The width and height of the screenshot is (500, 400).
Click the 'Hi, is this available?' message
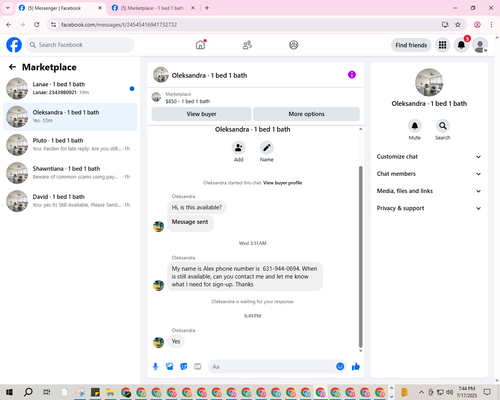[197, 207]
